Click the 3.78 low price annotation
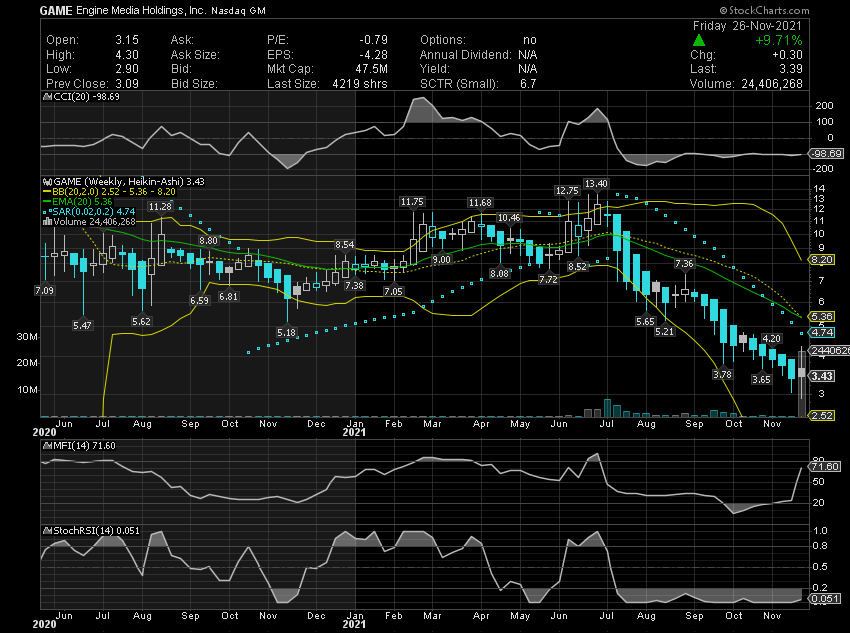The image size is (850, 633). 723,374
